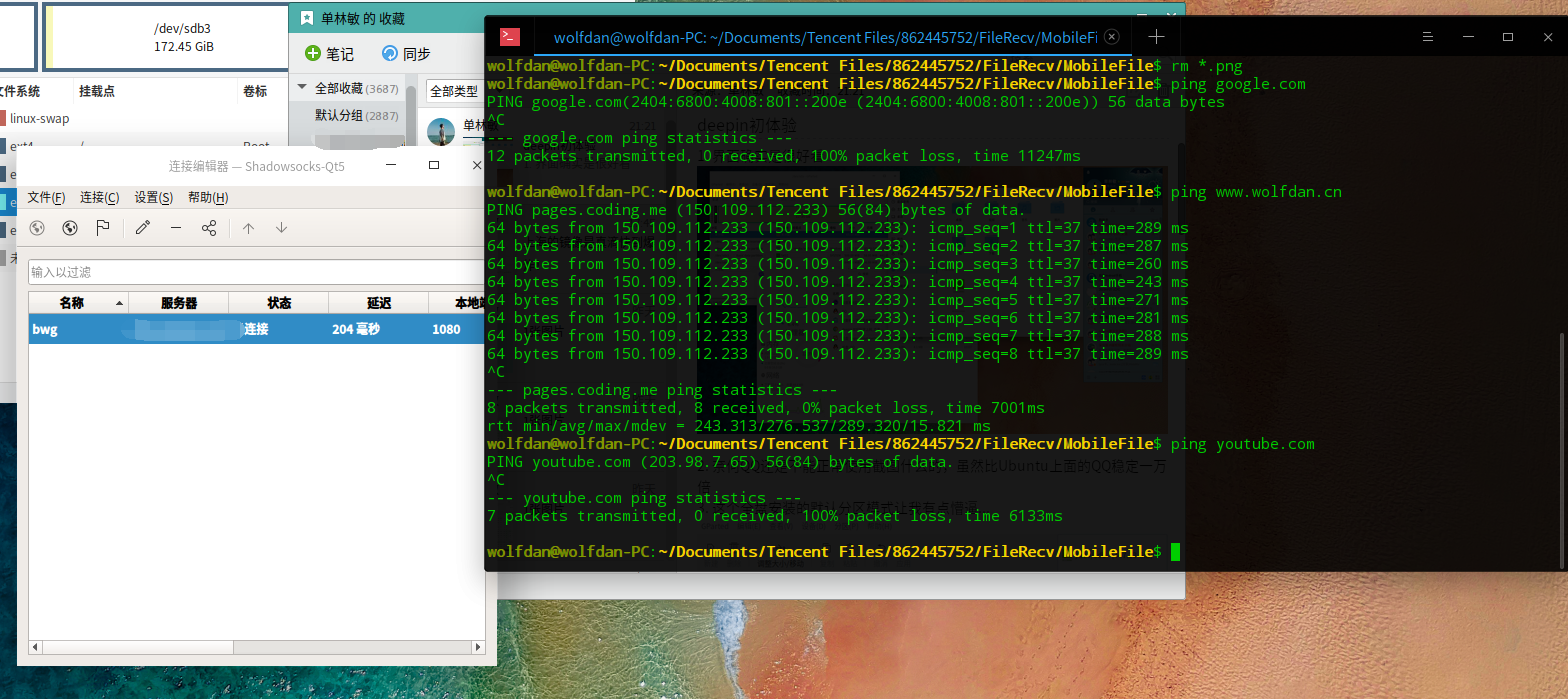Open the terminal hamburger menu
Viewport: 1568px width, 699px height.
click(1428, 37)
